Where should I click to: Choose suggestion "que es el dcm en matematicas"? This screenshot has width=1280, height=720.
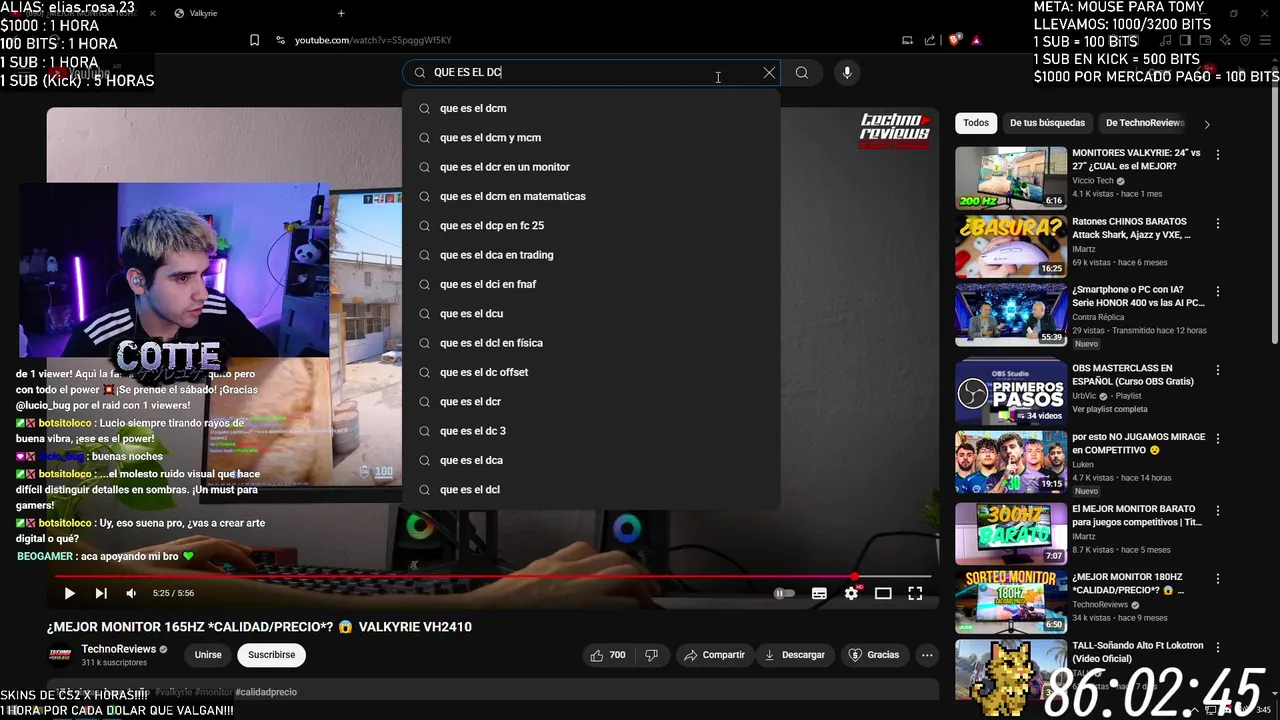tap(592, 196)
